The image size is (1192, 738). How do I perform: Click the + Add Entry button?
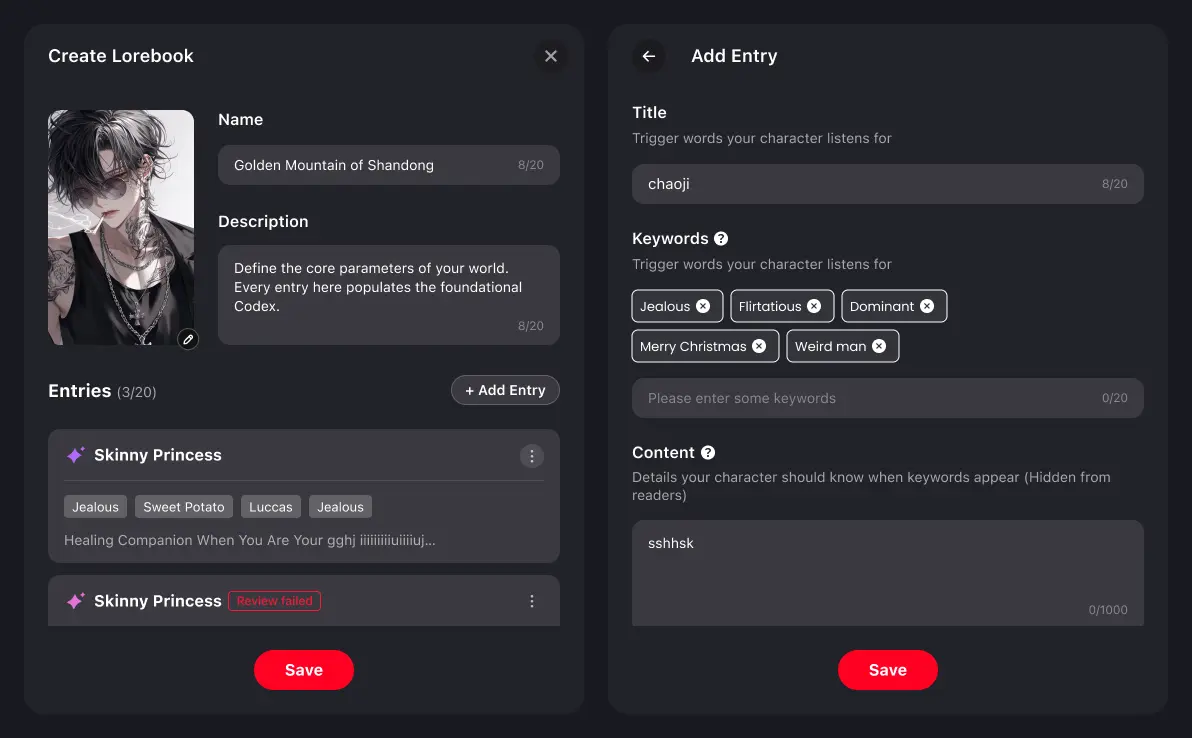pos(506,390)
